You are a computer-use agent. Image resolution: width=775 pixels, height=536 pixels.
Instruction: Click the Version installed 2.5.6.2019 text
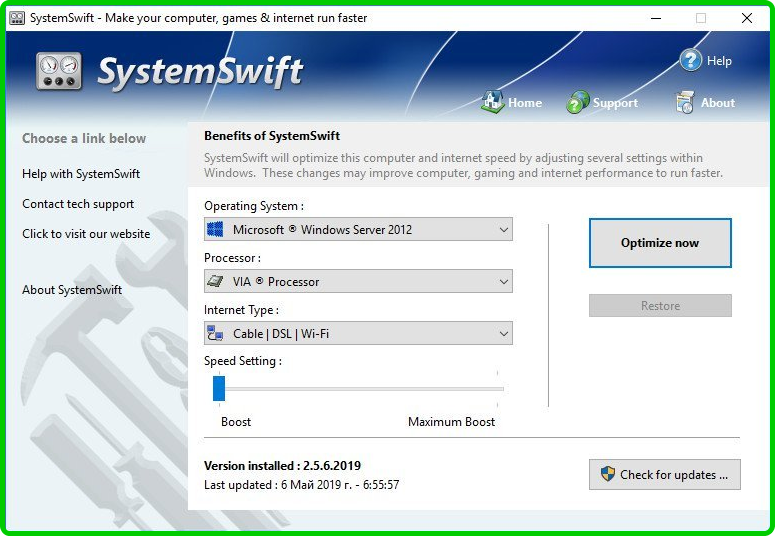(282, 466)
